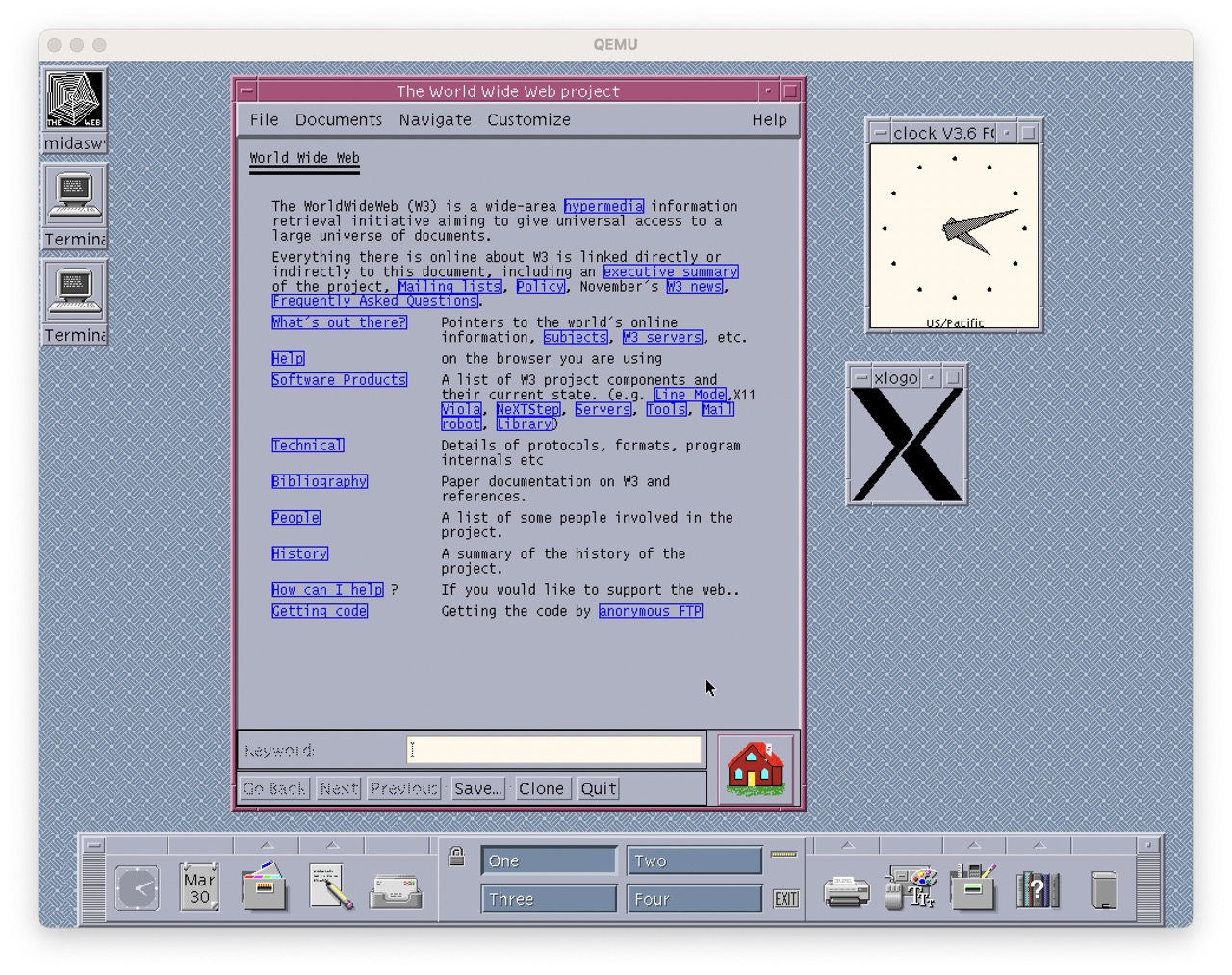Open window menu of xlogo window
Image resolution: width=1232 pixels, height=975 pixels.
(x=861, y=378)
